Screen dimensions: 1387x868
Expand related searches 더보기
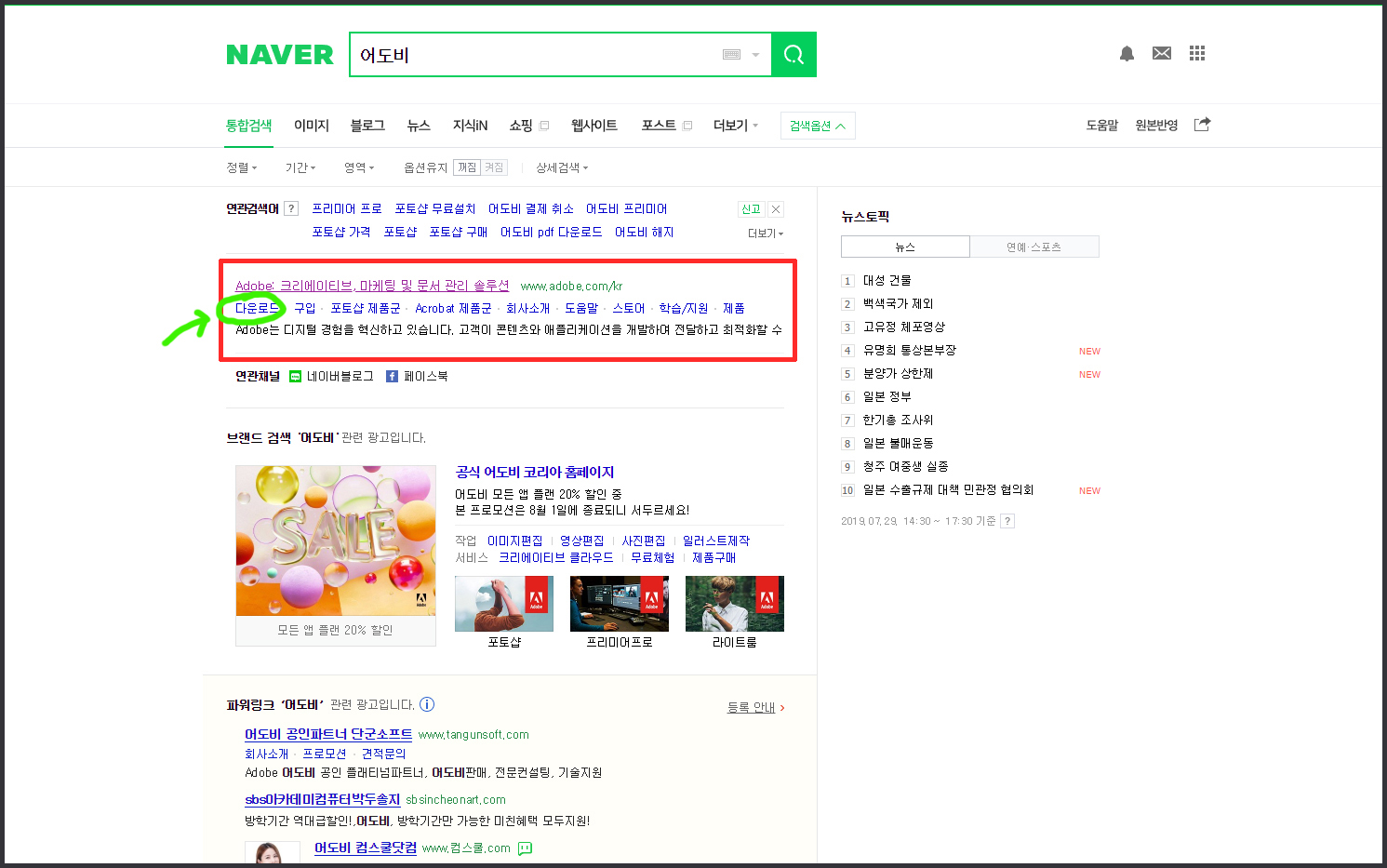766,234
